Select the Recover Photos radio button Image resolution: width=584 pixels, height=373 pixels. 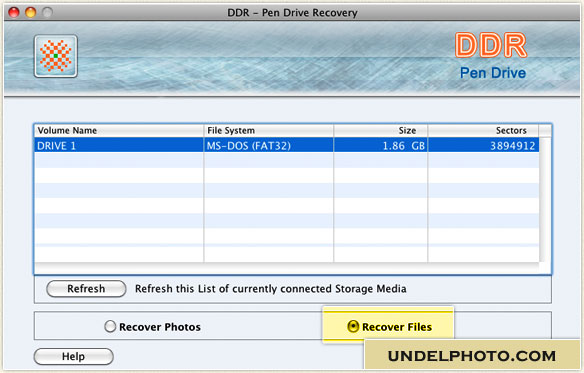click(110, 326)
